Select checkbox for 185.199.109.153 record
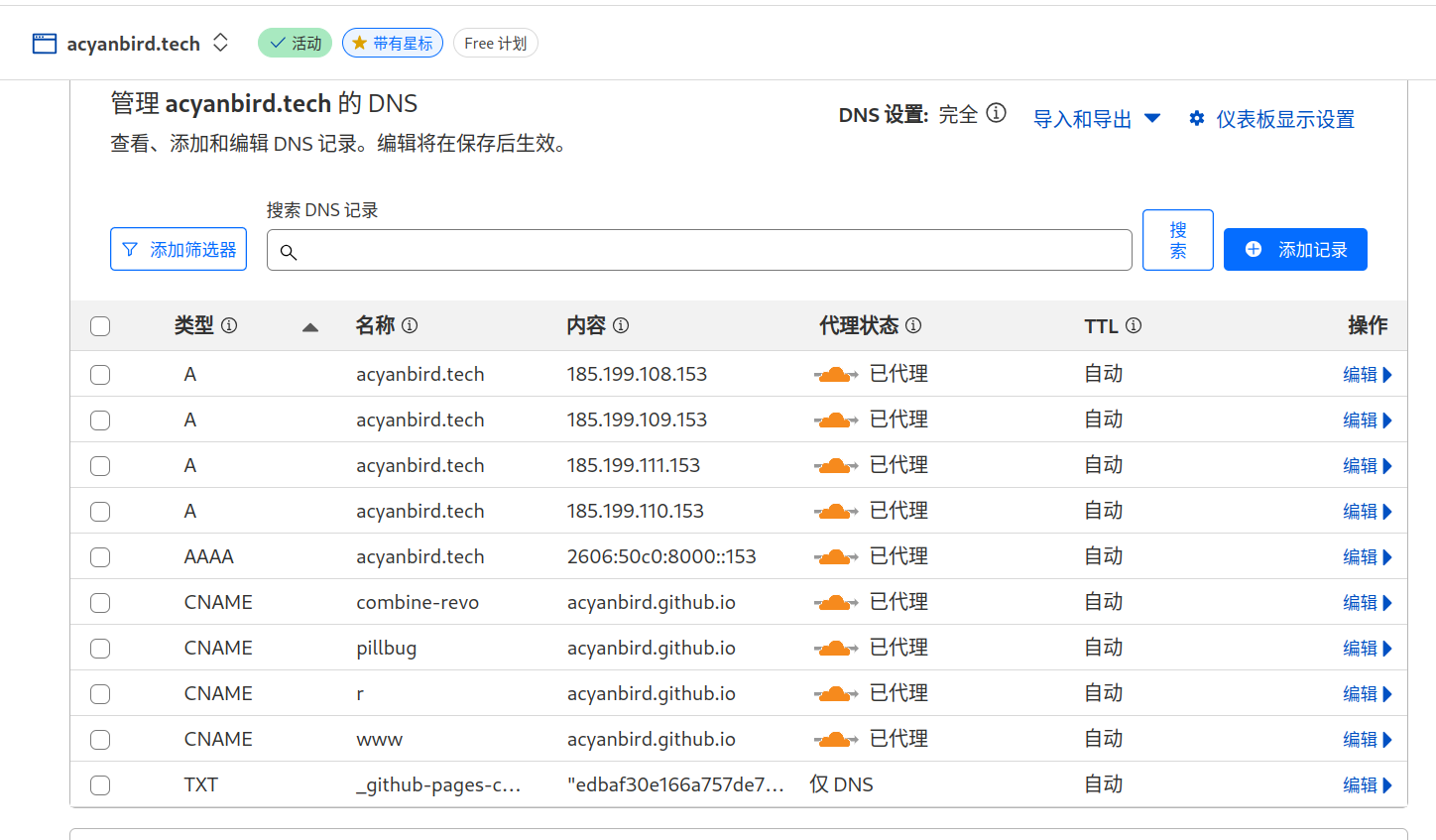 pos(100,420)
